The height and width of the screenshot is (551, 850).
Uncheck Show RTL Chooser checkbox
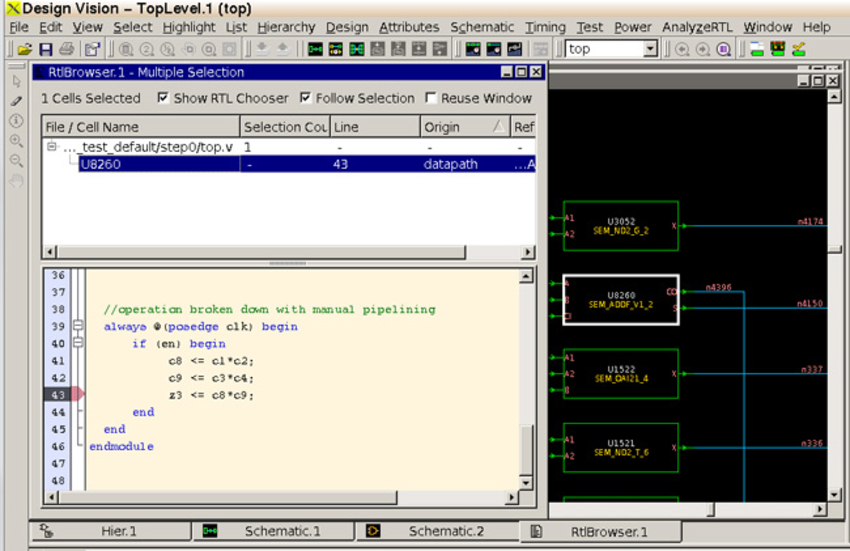coord(164,98)
